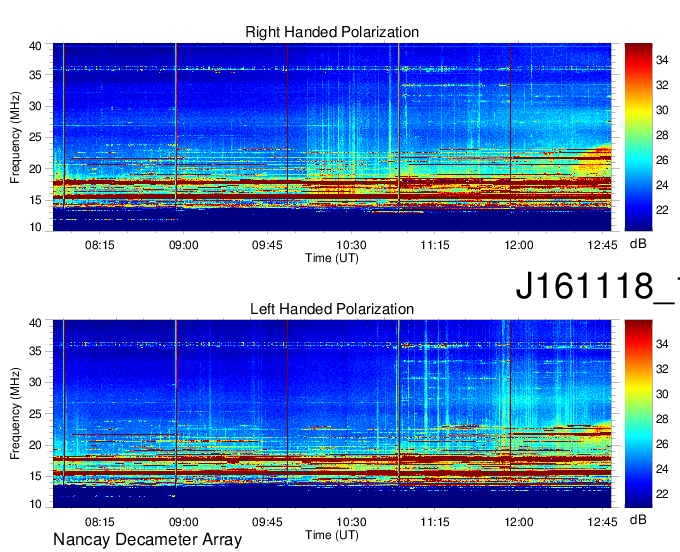
Task: Click the 'Time (UT)' axis label under the bottom plot
Action: pos(332,535)
